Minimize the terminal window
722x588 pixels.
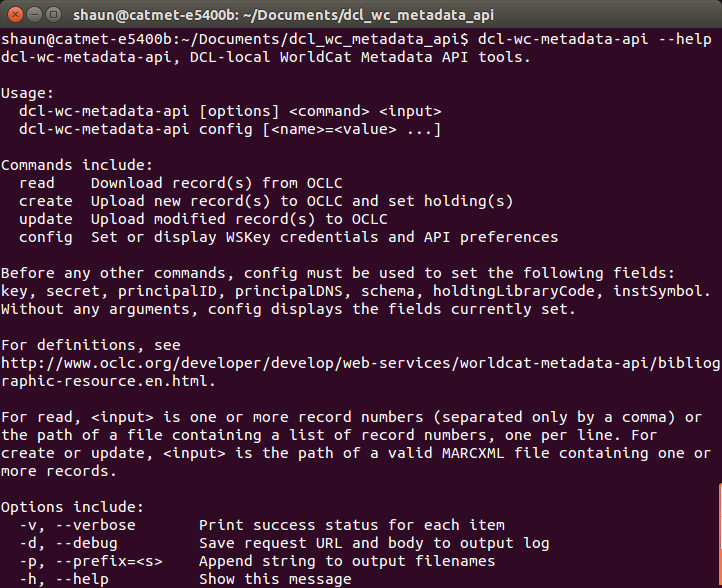coord(35,15)
